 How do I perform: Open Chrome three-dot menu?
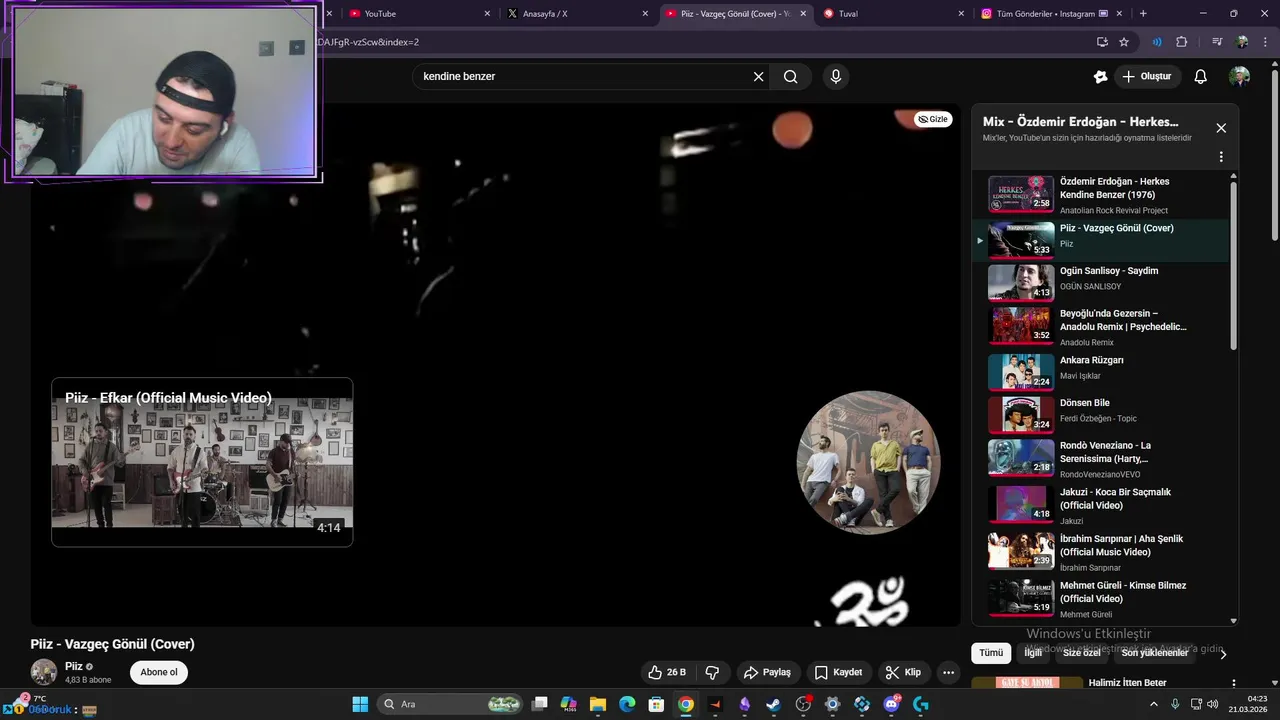pos(1264,42)
